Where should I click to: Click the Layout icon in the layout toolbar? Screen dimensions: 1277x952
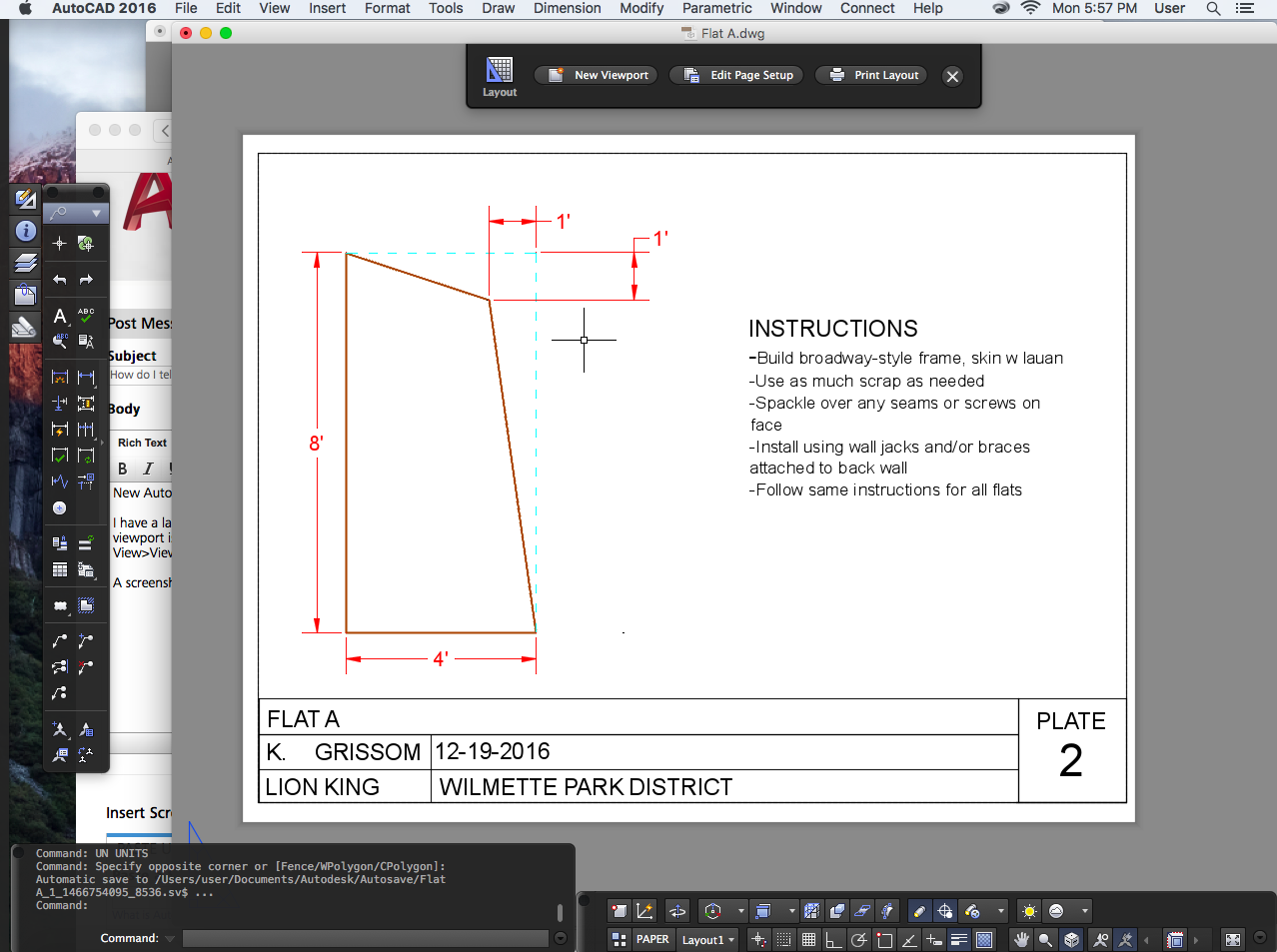[500, 76]
